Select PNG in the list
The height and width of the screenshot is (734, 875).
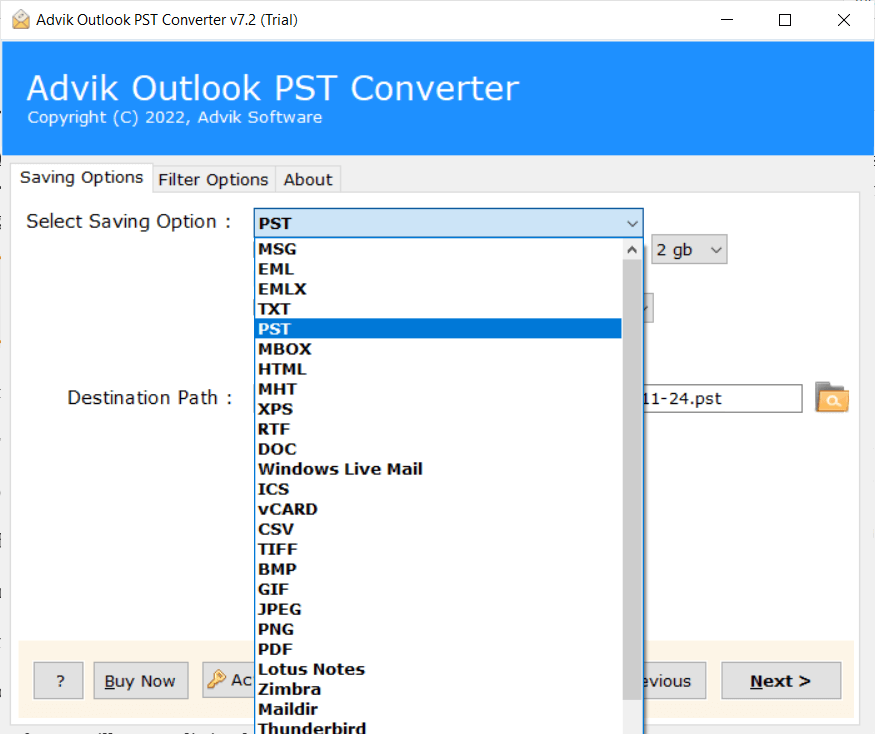(438, 629)
